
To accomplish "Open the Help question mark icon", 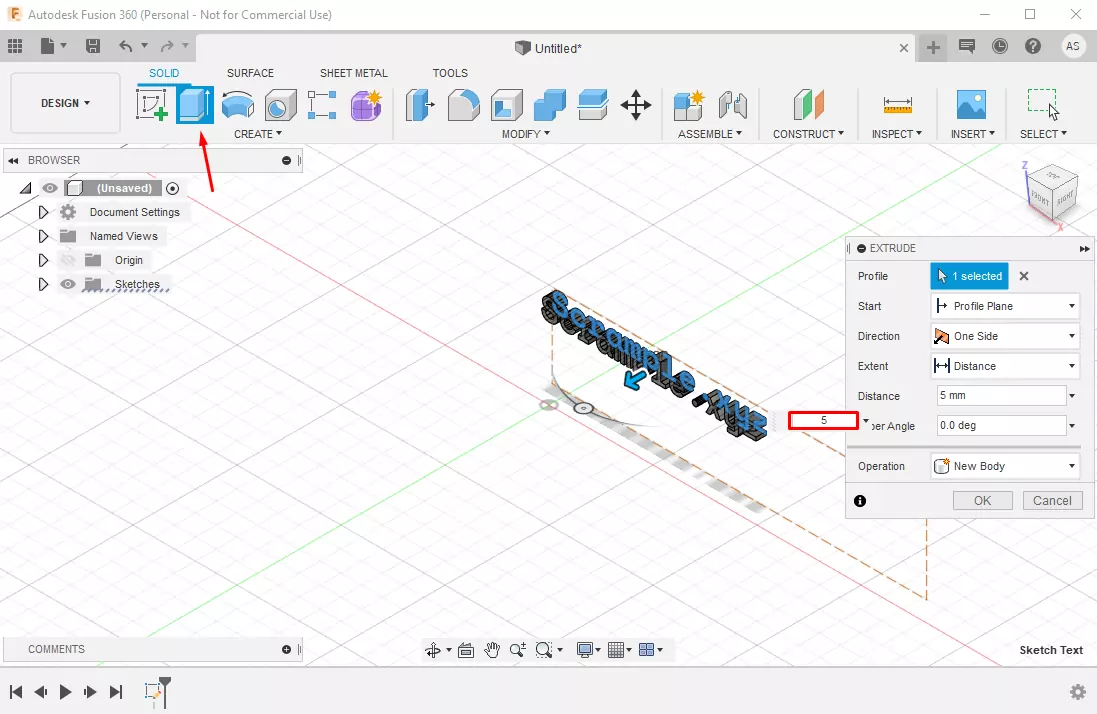I will (1033, 46).
